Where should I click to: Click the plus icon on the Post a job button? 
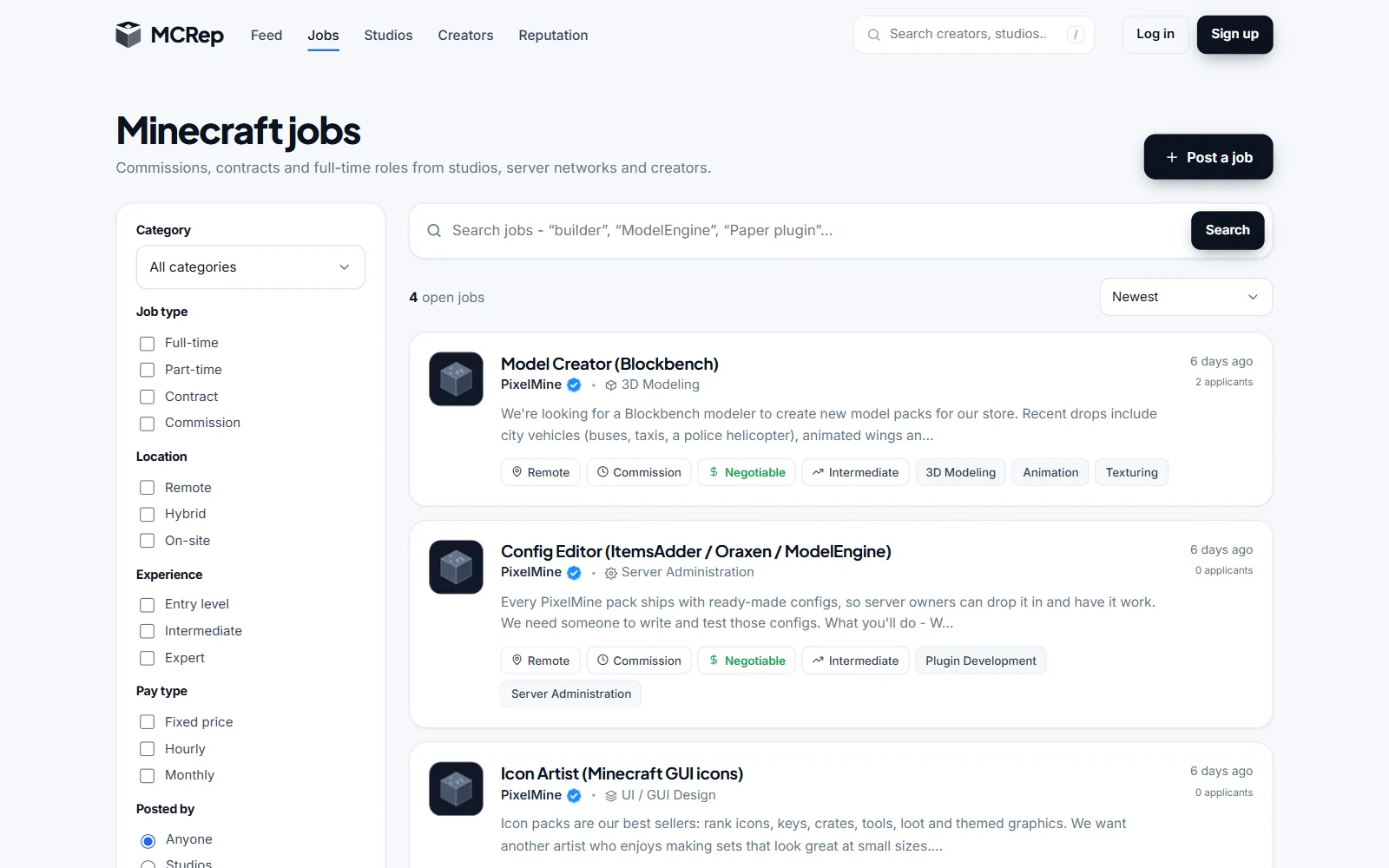tap(1172, 157)
